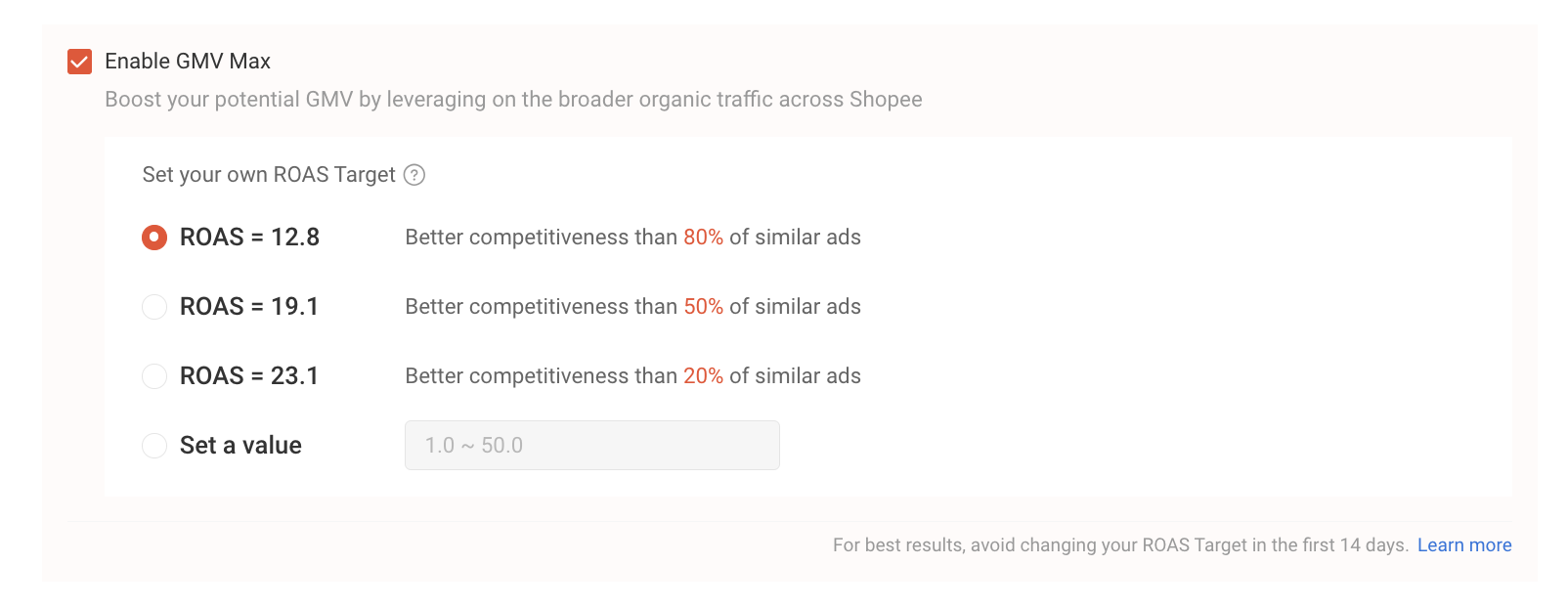1568x608 pixels.
Task: Click the 'ROAS = 19.1' label text
Action: (x=249, y=307)
